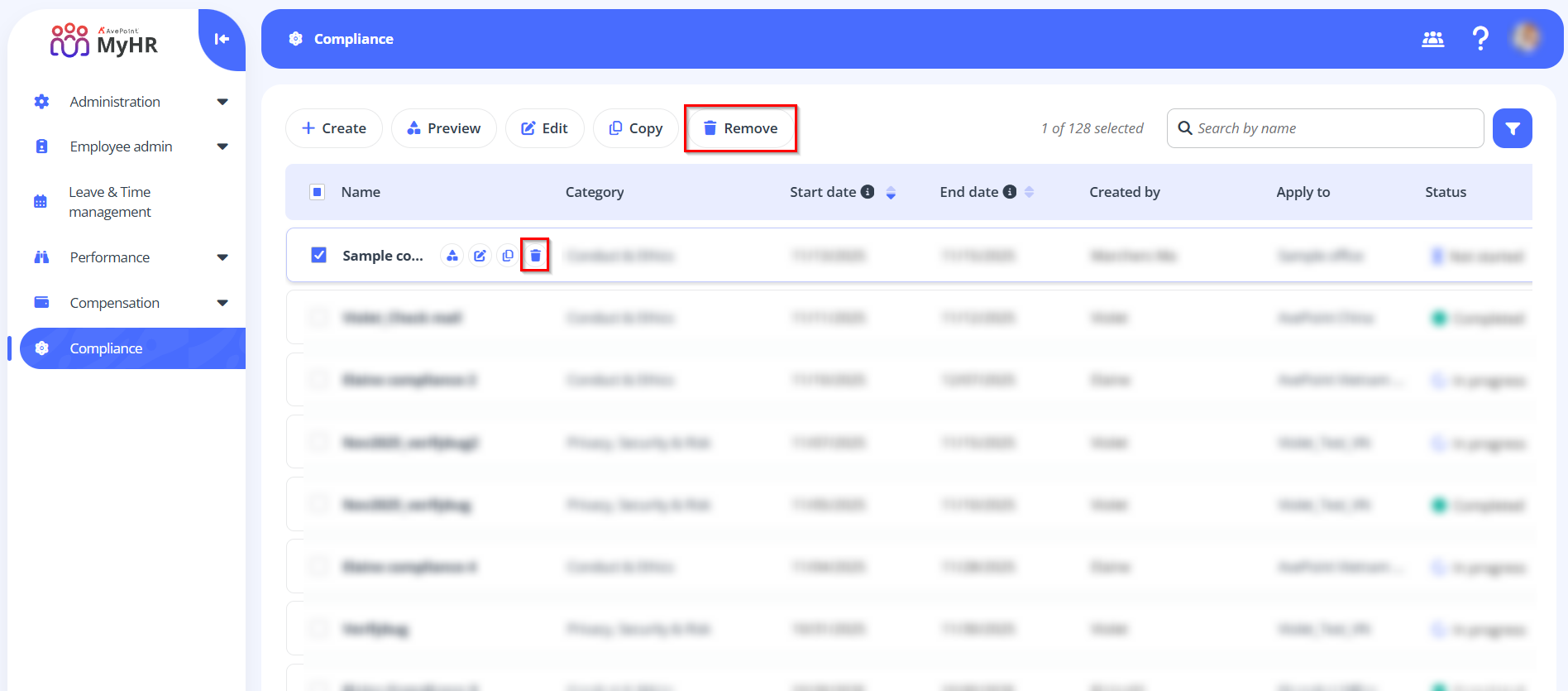Open the help question mark icon

click(1480, 39)
